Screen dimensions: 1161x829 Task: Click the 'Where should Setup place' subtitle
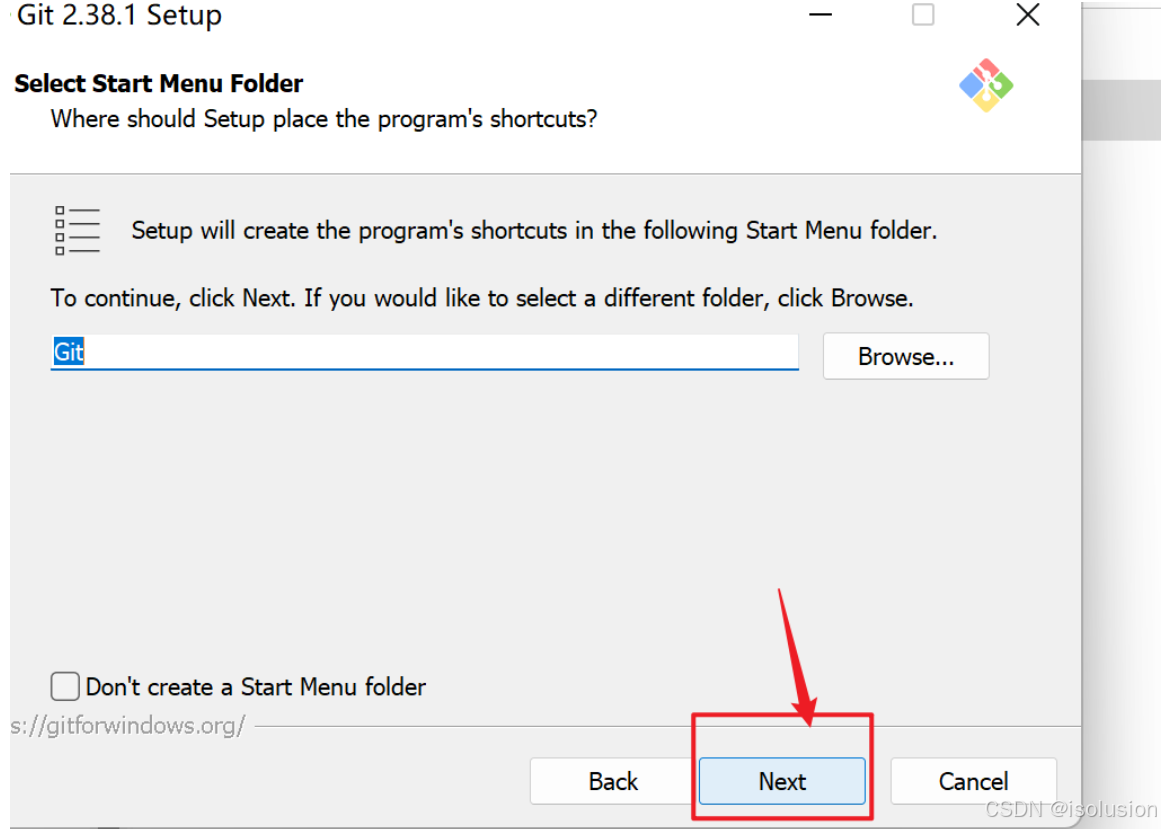tap(324, 118)
